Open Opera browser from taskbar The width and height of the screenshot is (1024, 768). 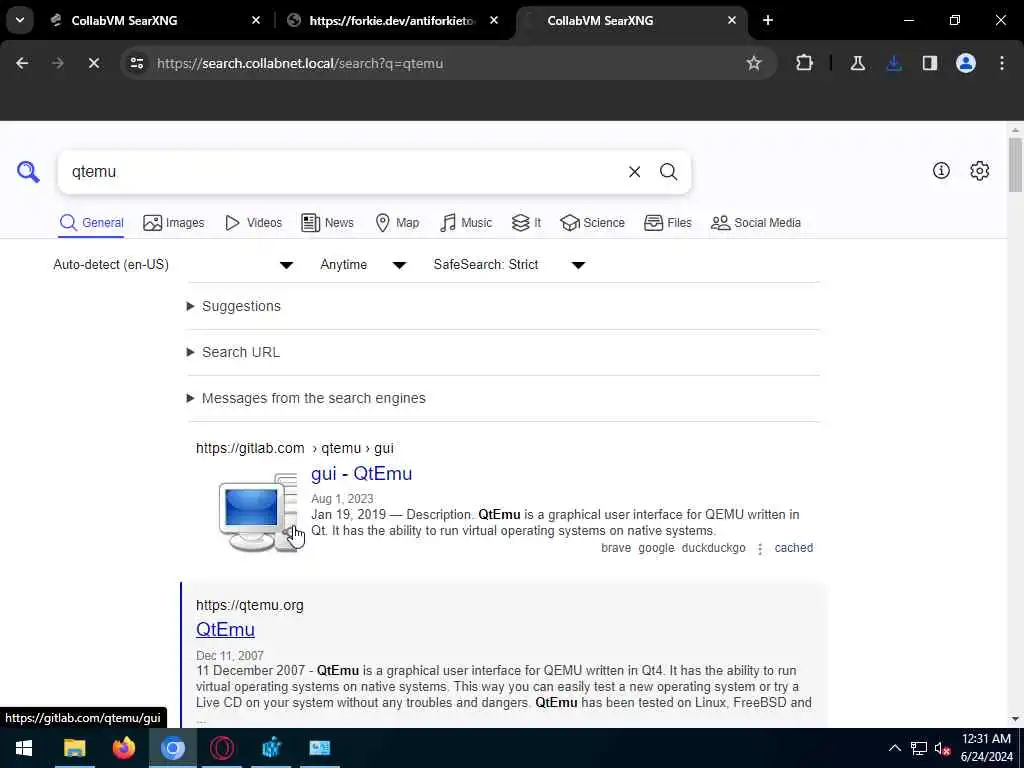pyautogui.click(x=222, y=748)
